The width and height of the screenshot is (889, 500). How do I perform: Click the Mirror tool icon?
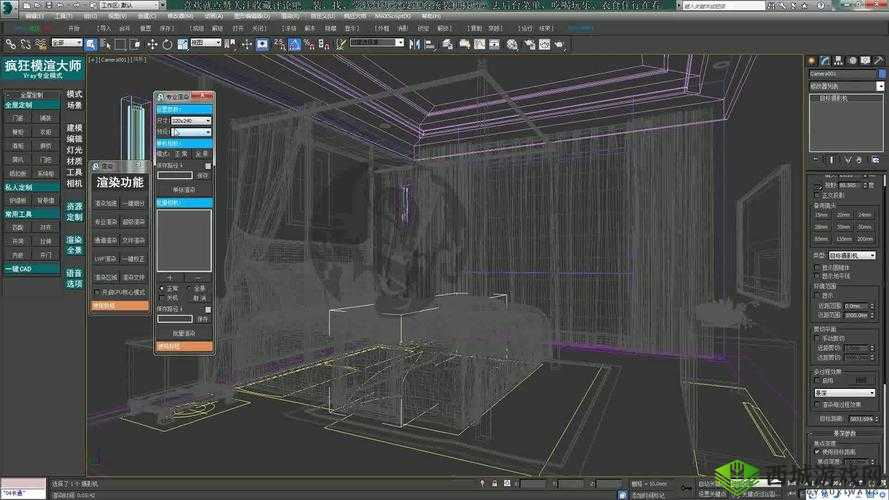(414, 44)
